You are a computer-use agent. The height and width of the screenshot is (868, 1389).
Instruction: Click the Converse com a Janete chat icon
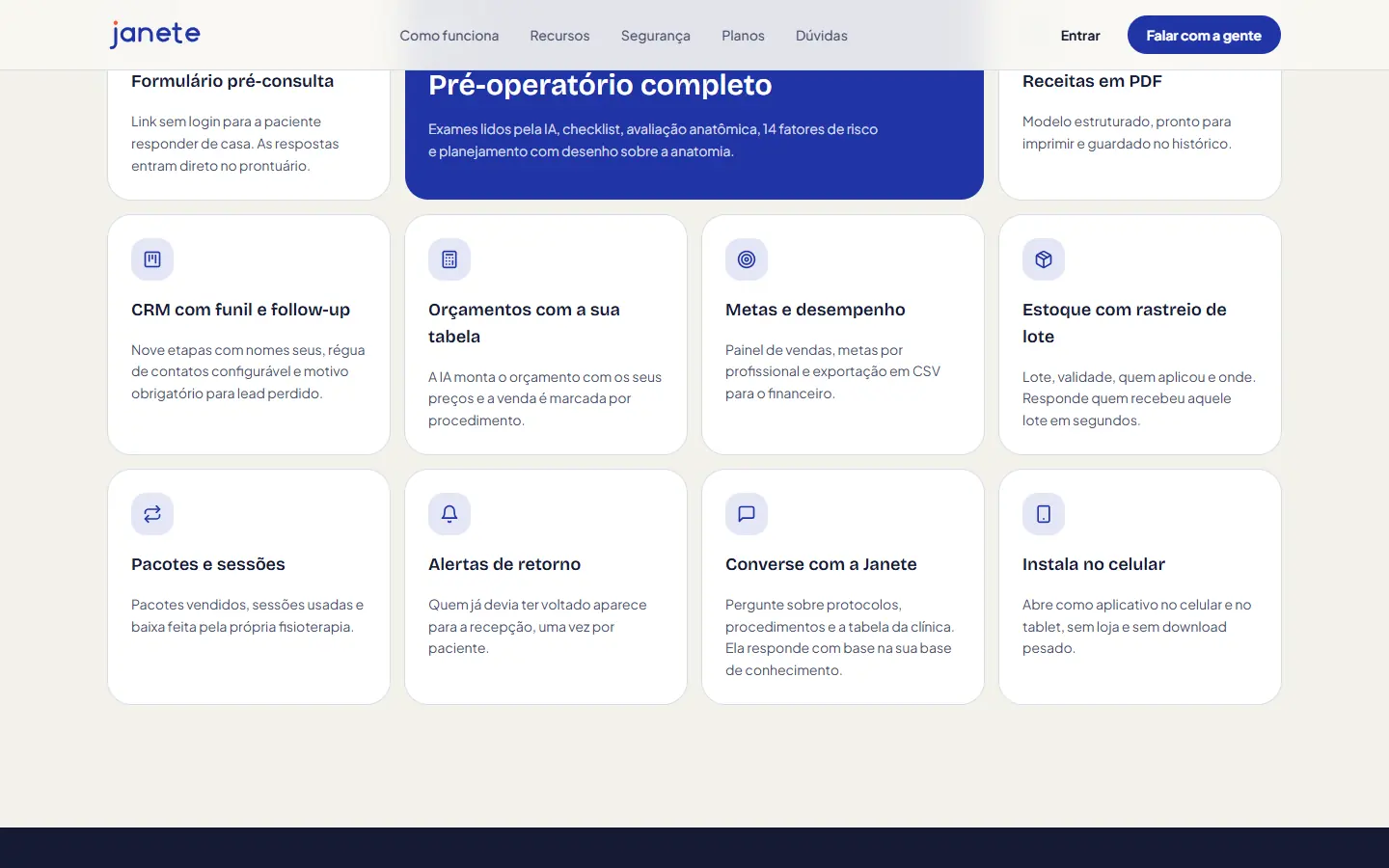pos(747,514)
